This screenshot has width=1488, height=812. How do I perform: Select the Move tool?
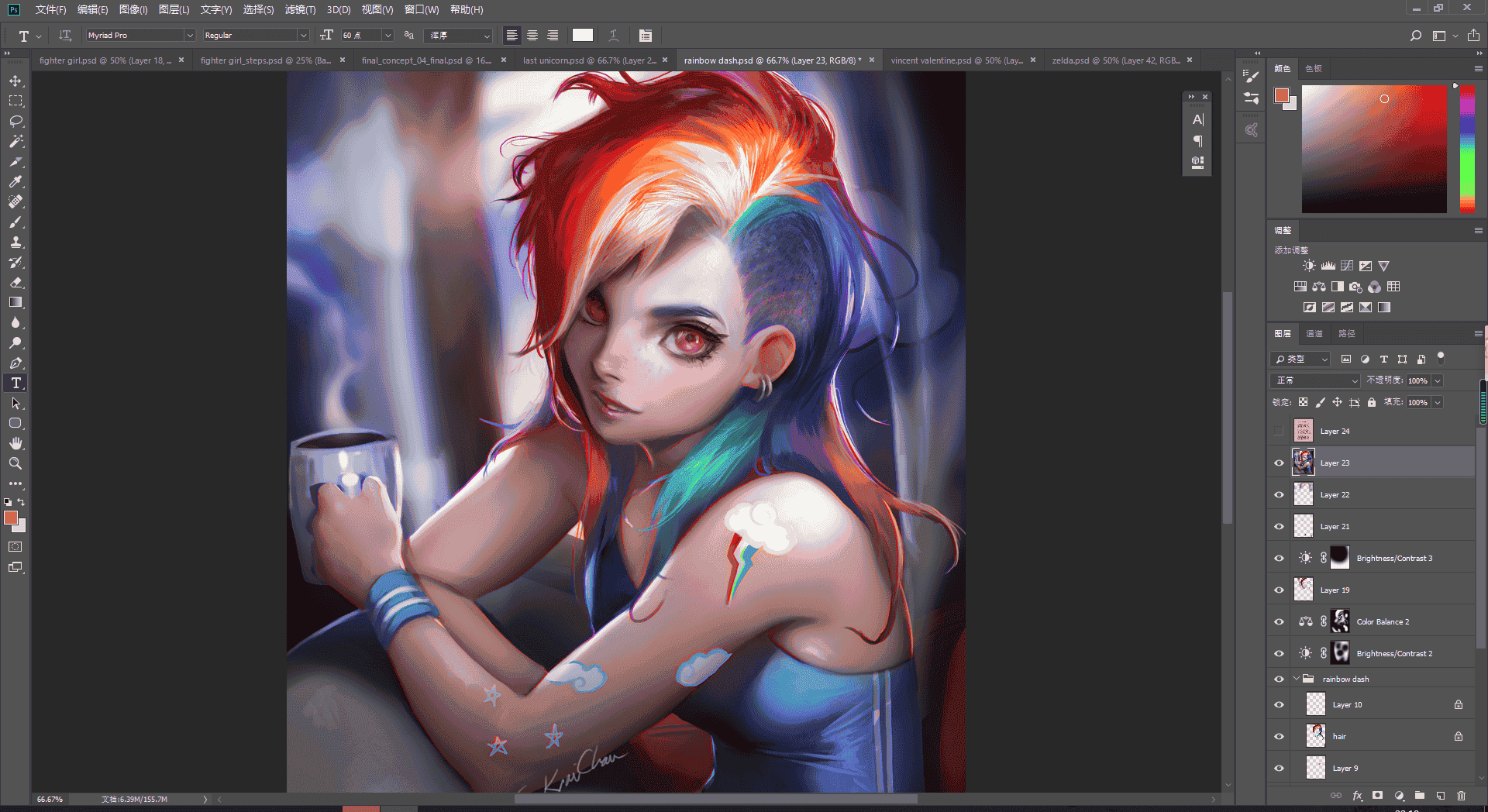coord(15,81)
